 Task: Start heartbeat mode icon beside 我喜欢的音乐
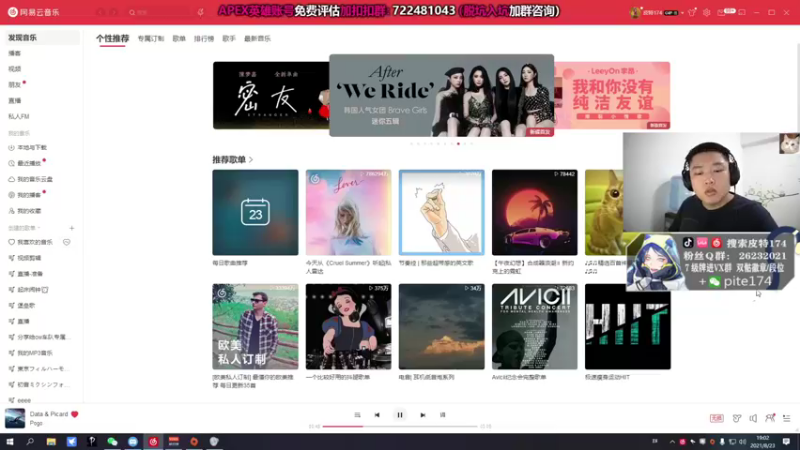point(67,242)
